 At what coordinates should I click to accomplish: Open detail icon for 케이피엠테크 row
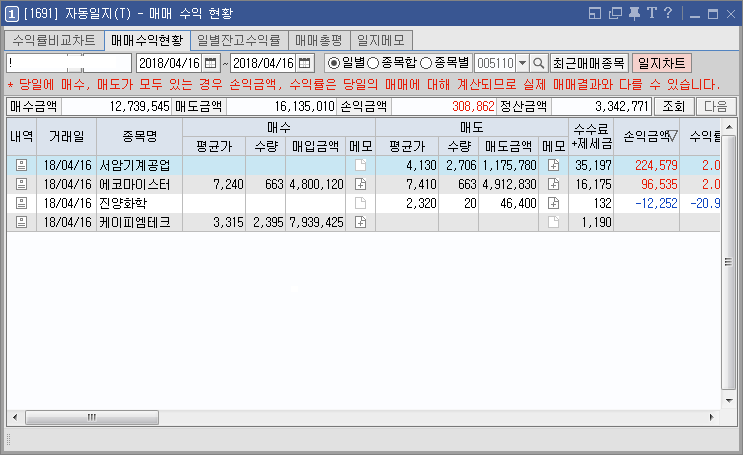tap(21, 222)
